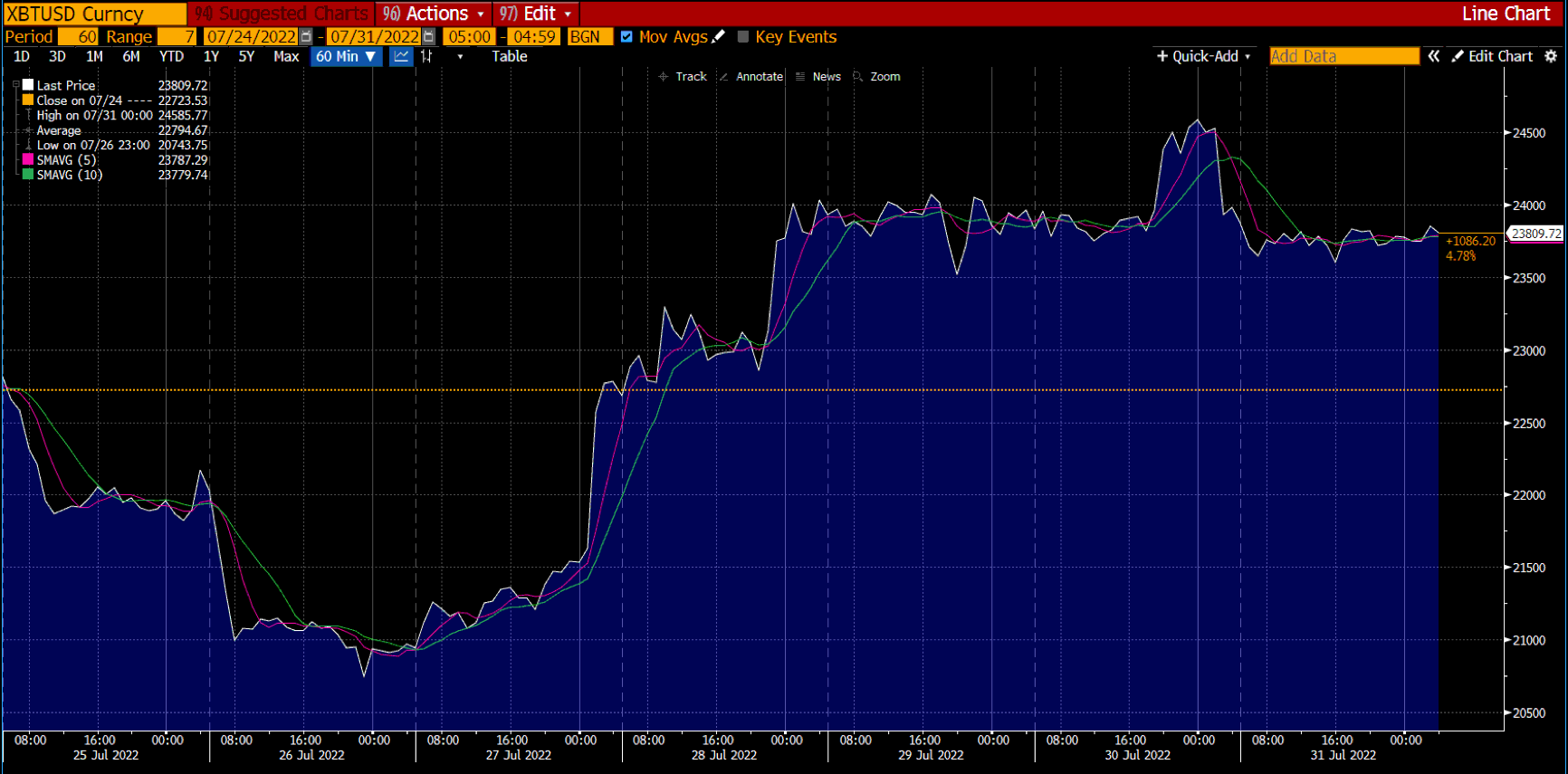Open the Edit menu
The height and width of the screenshot is (774, 1568).
(x=537, y=14)
